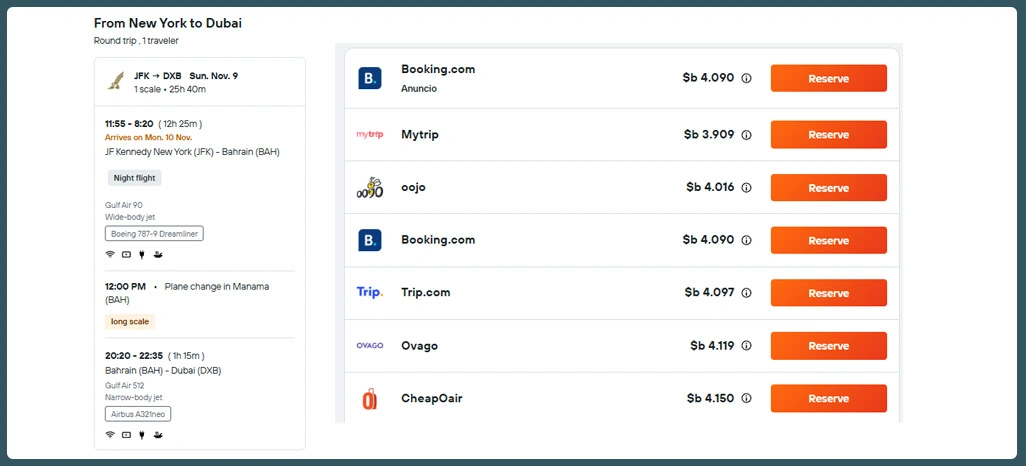Click '1 scale • 25h 40m' text
Image resolution: width=1026 pixels, height=466 pixels.
(x=170, y=89)
